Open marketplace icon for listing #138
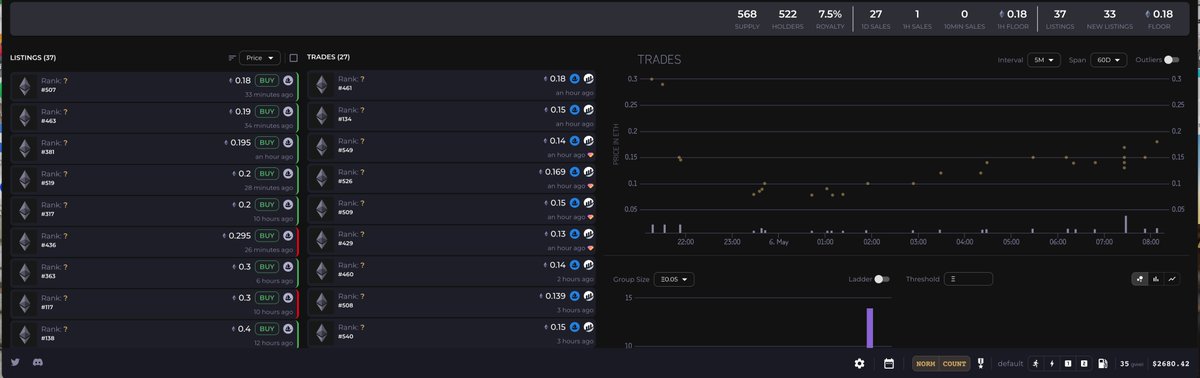Viewport: 1200px width, 378px height. (x=288, y=328)
